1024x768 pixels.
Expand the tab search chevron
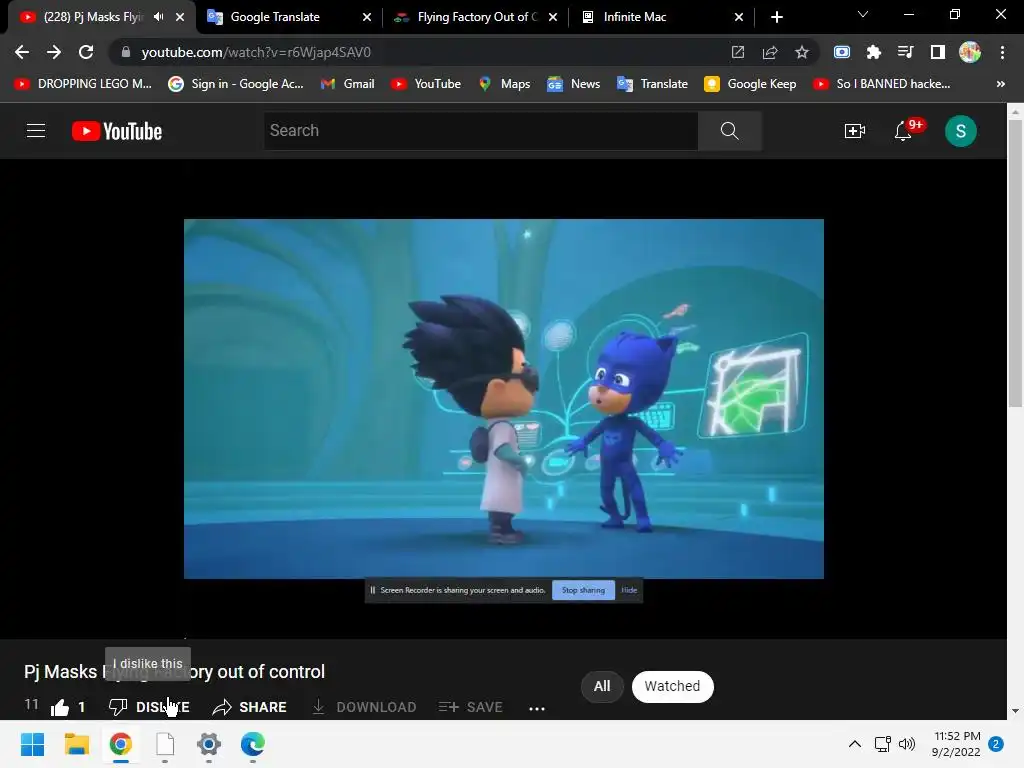863,14
